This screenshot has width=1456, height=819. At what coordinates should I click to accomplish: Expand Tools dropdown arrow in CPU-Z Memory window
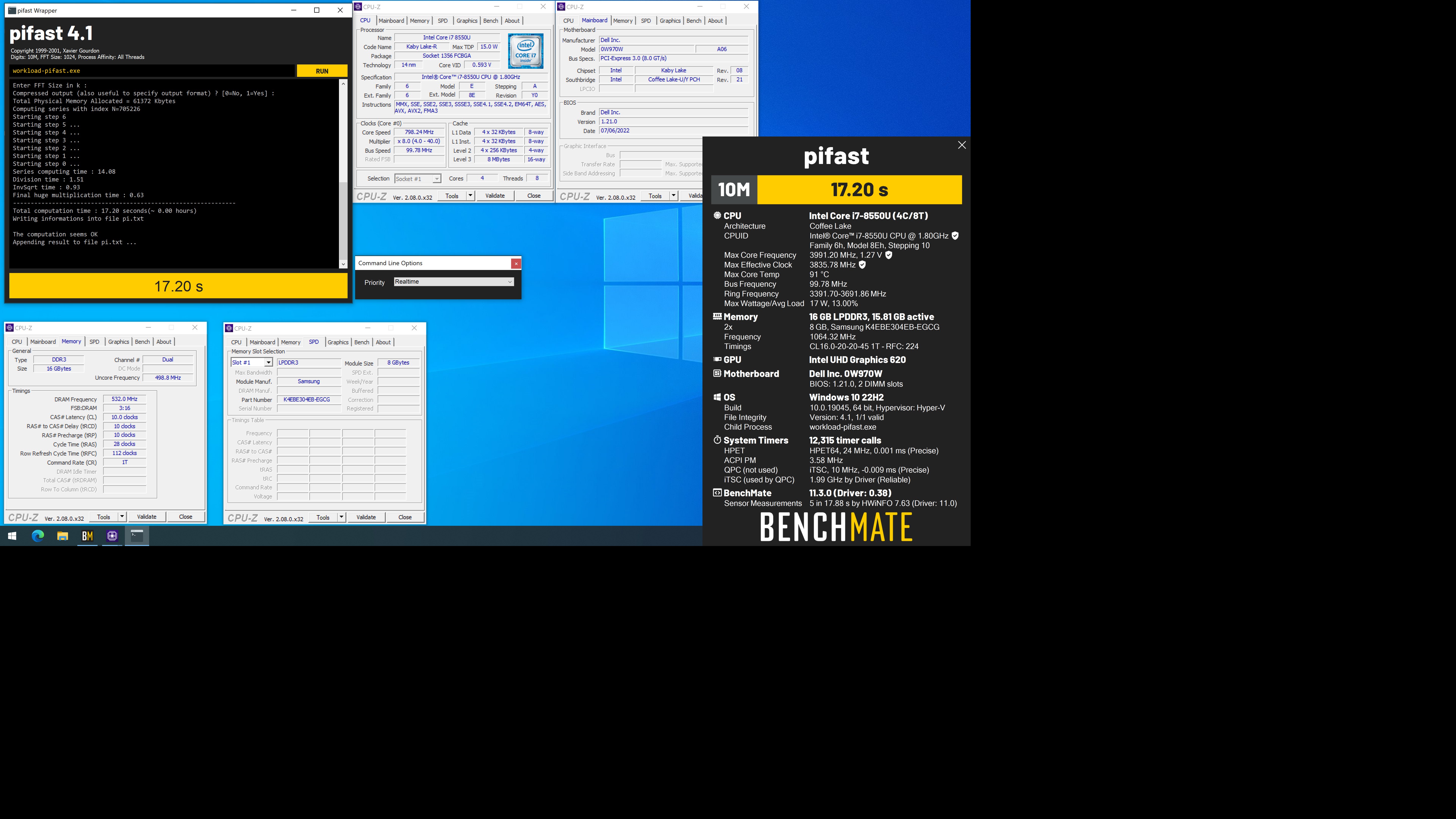122,517
